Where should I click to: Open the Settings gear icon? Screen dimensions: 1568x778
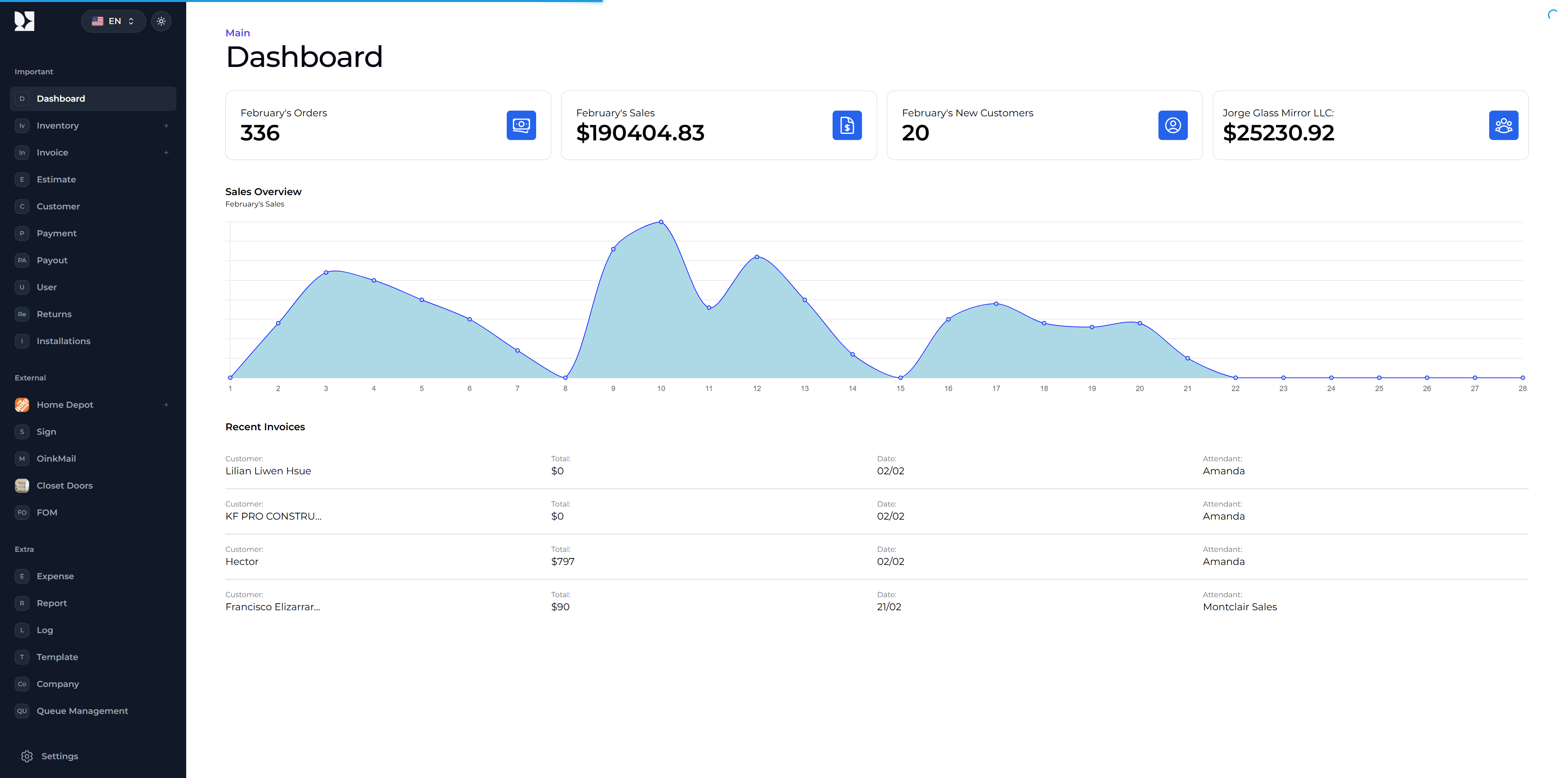pyautogui.click(x=27, y=756)
